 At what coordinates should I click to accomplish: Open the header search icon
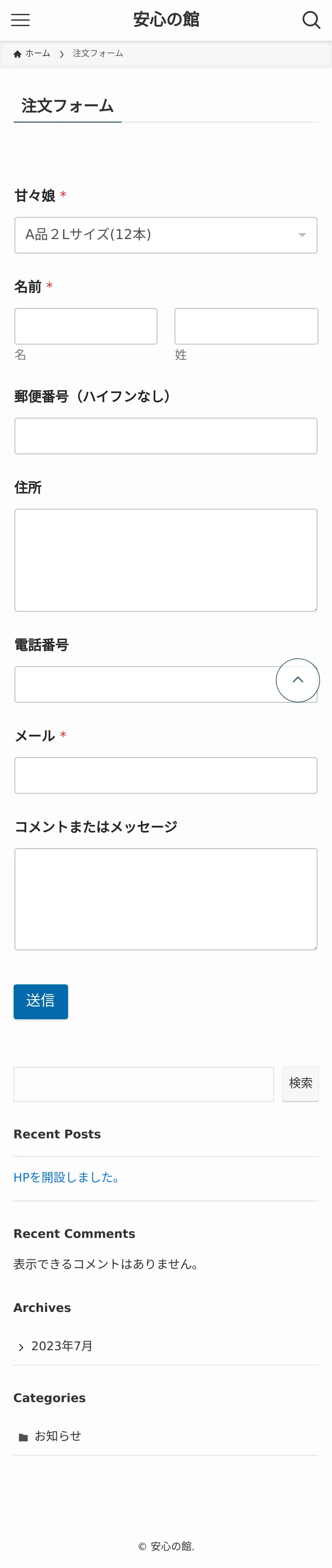point(311,20)
